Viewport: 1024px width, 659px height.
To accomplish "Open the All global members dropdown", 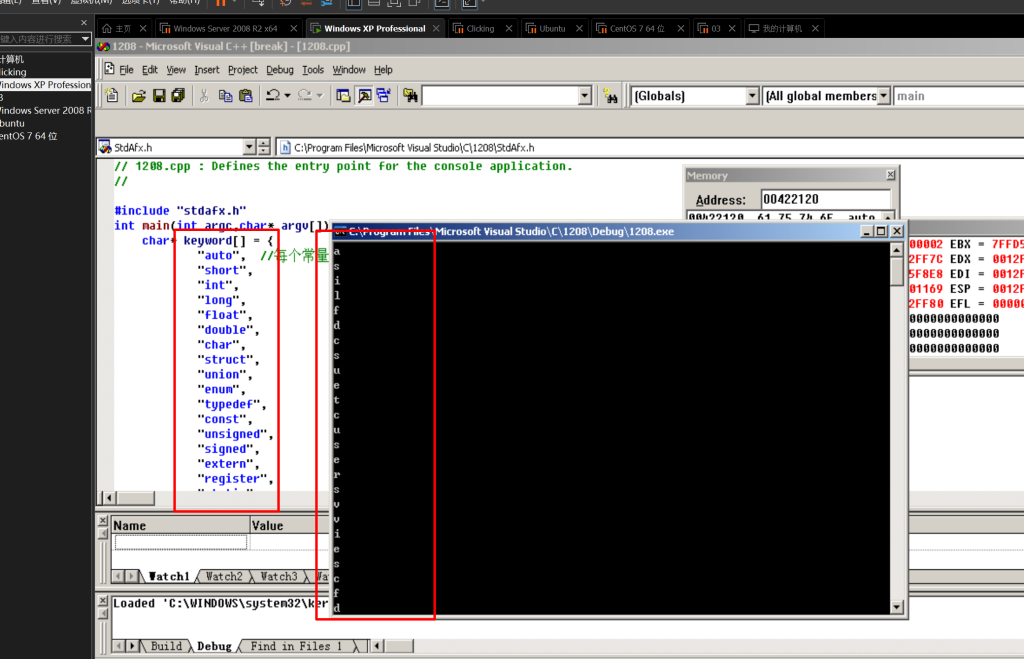I will click(x=884, y=96).
